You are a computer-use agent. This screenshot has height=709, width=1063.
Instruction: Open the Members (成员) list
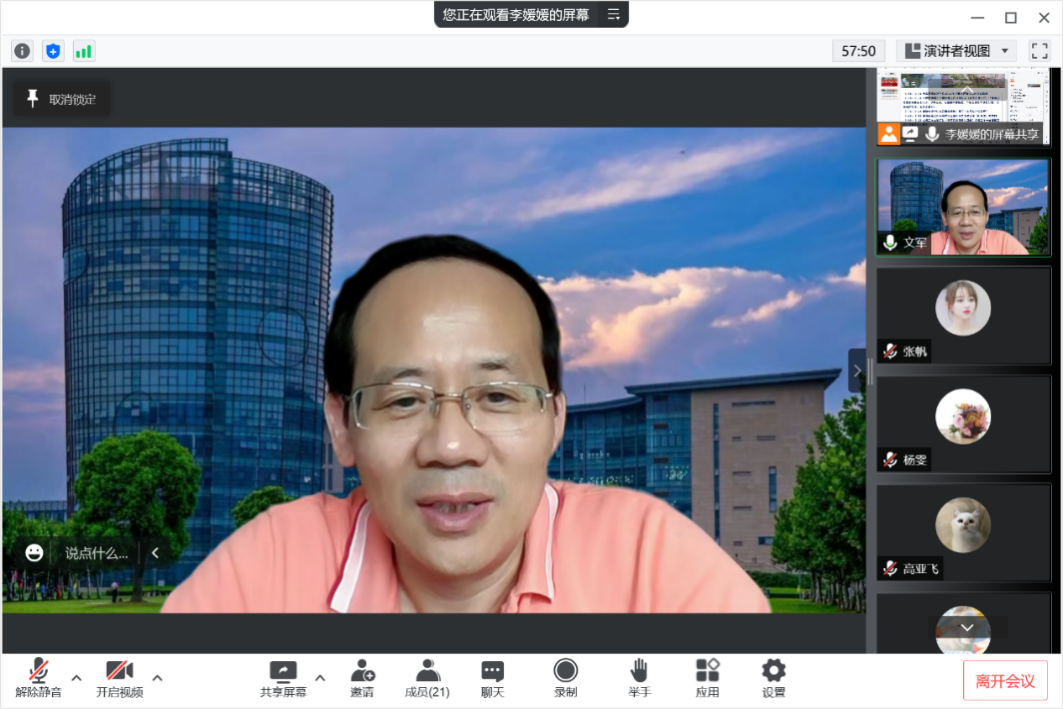coord(427,677)
